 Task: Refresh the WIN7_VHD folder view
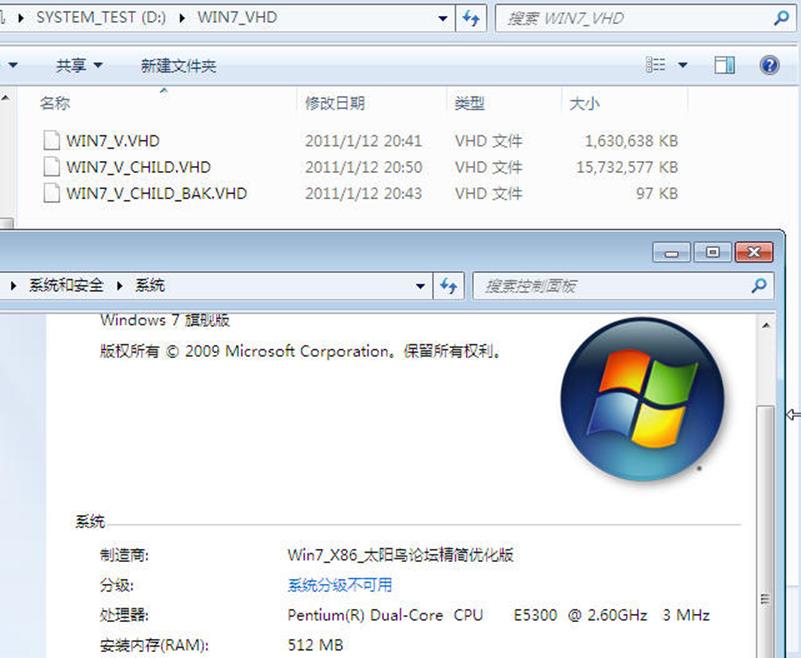(x=470, y=18)
